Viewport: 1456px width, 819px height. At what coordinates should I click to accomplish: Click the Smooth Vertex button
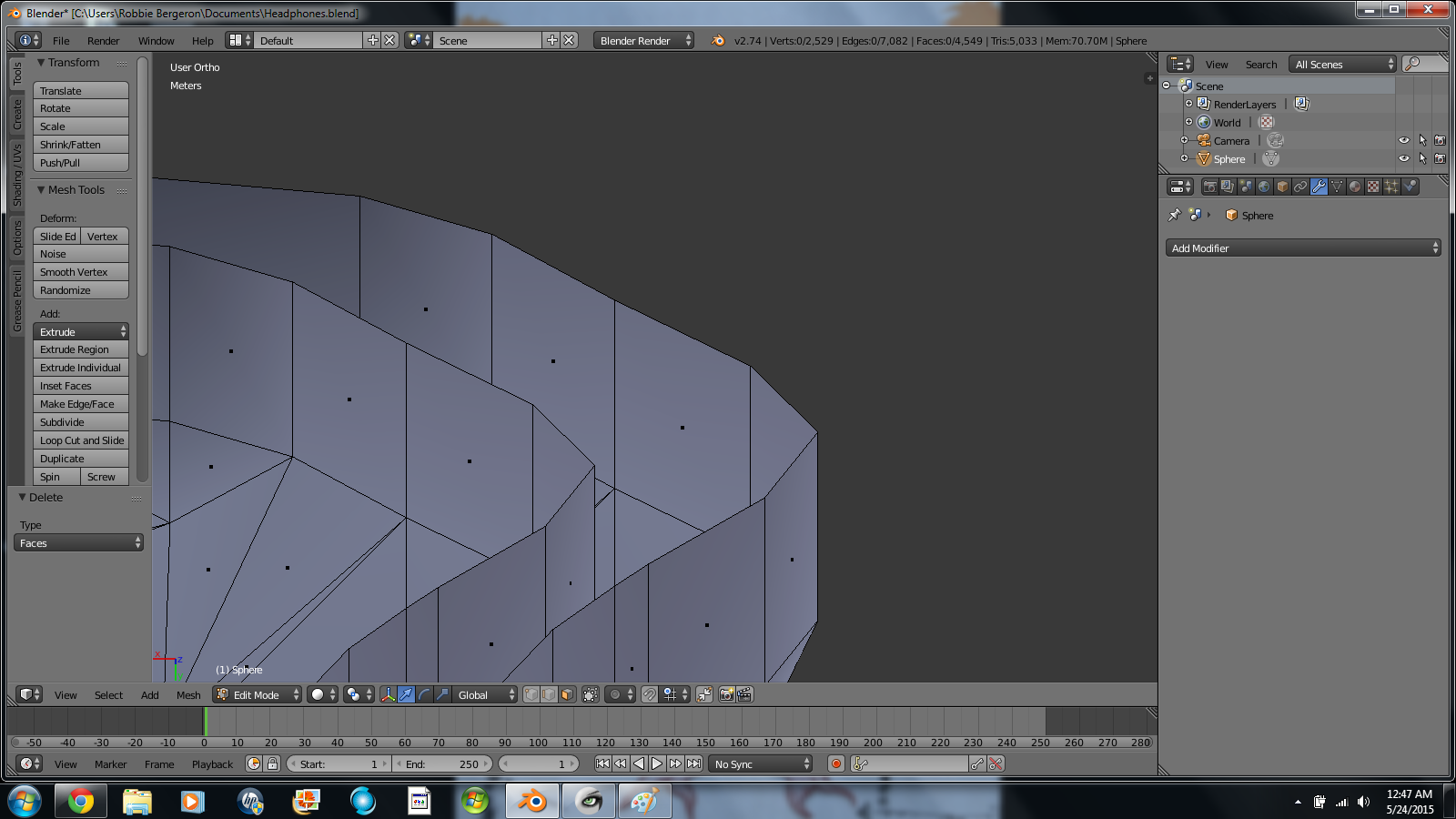coord(81,271)
